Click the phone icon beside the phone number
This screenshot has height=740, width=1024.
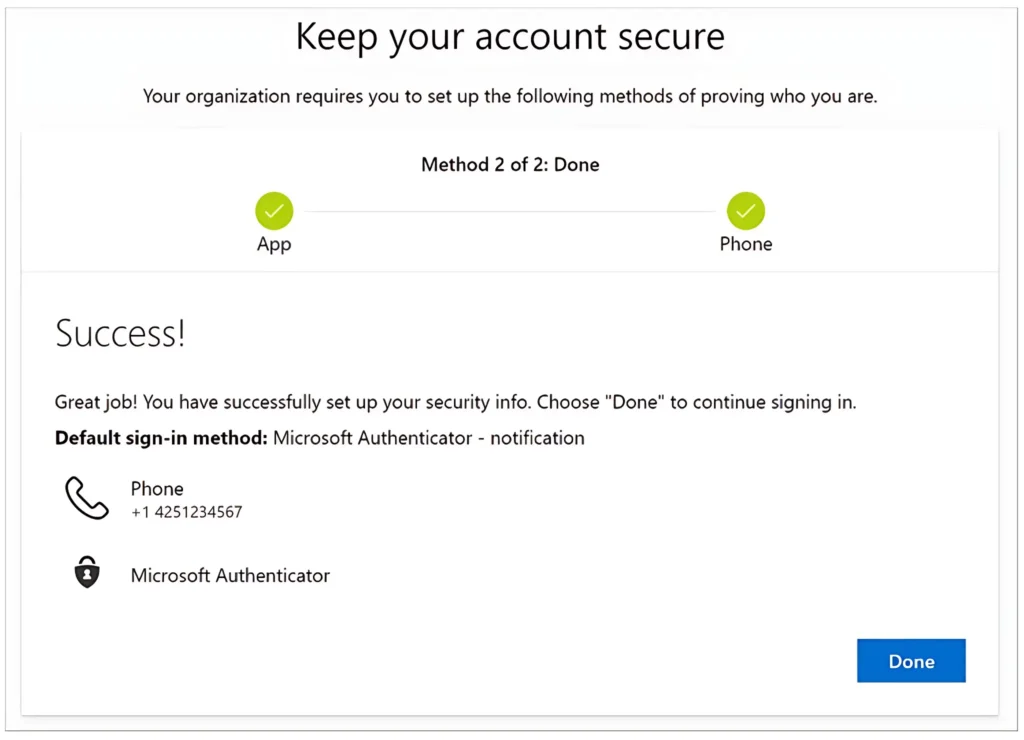click(87, 498)
